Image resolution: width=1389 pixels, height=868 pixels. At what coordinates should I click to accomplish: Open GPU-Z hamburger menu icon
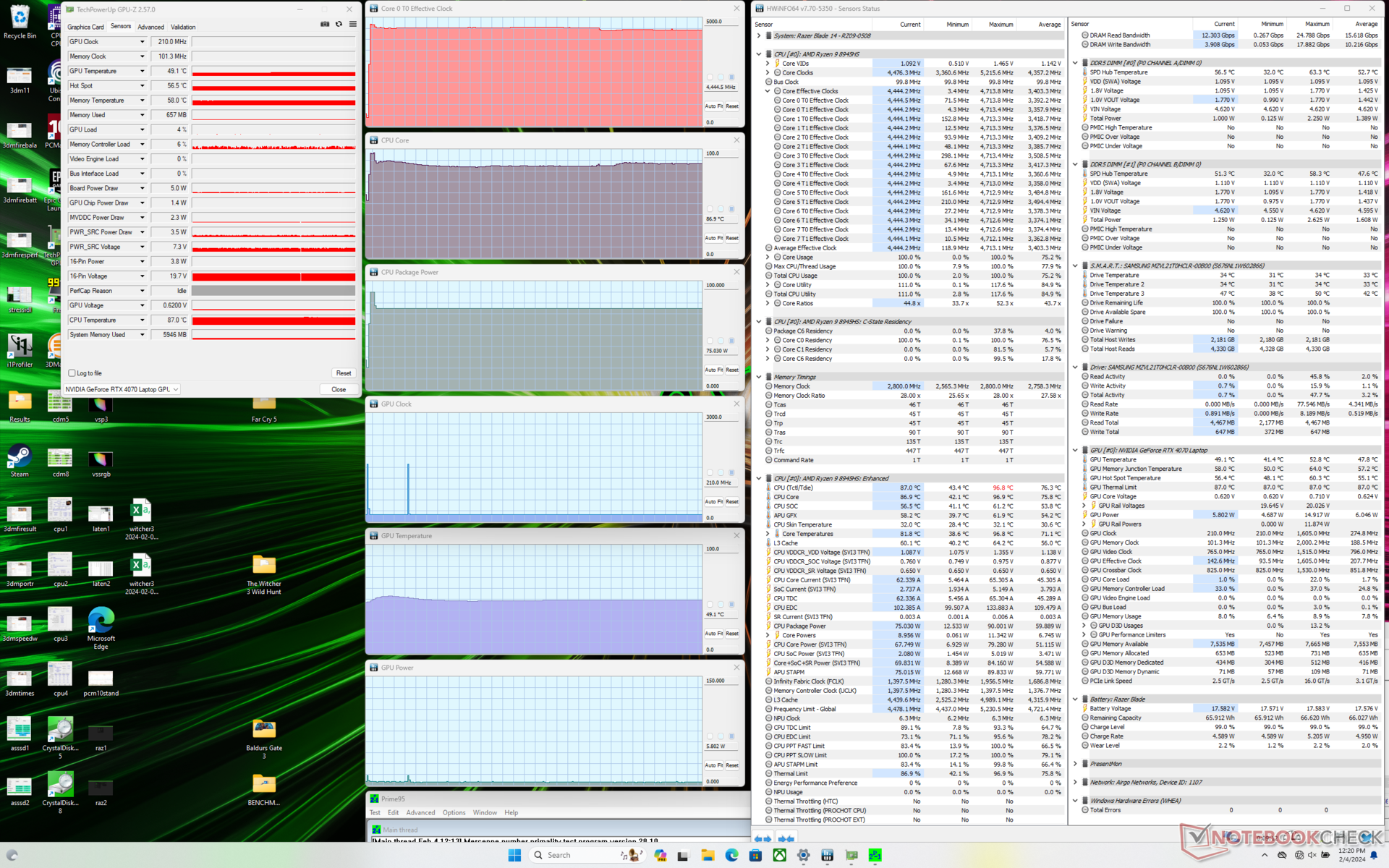353,24
